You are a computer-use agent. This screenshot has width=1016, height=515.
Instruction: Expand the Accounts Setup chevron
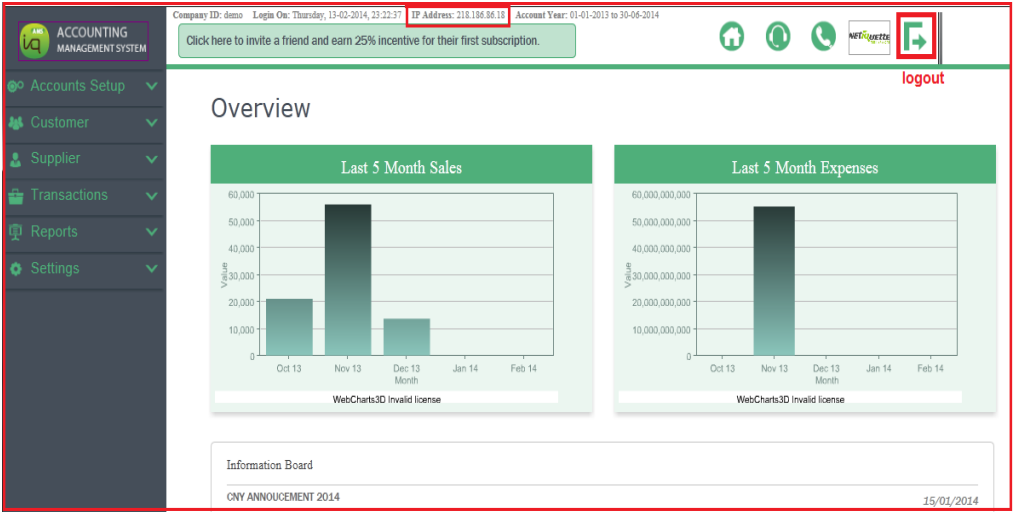[x=151, y=86]
